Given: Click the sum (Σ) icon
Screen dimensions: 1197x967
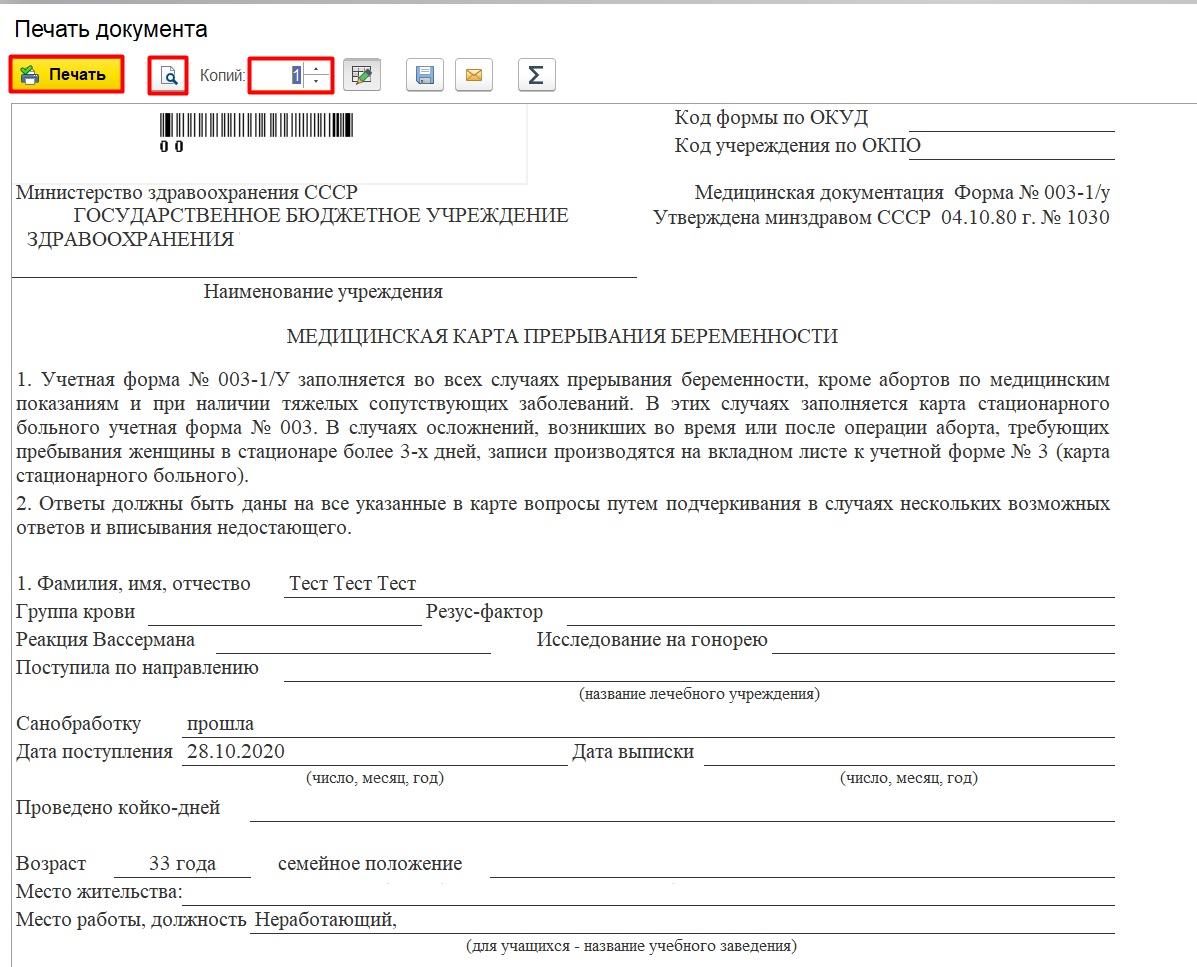Looking at the screenshot, I should (x=536, y=74).
